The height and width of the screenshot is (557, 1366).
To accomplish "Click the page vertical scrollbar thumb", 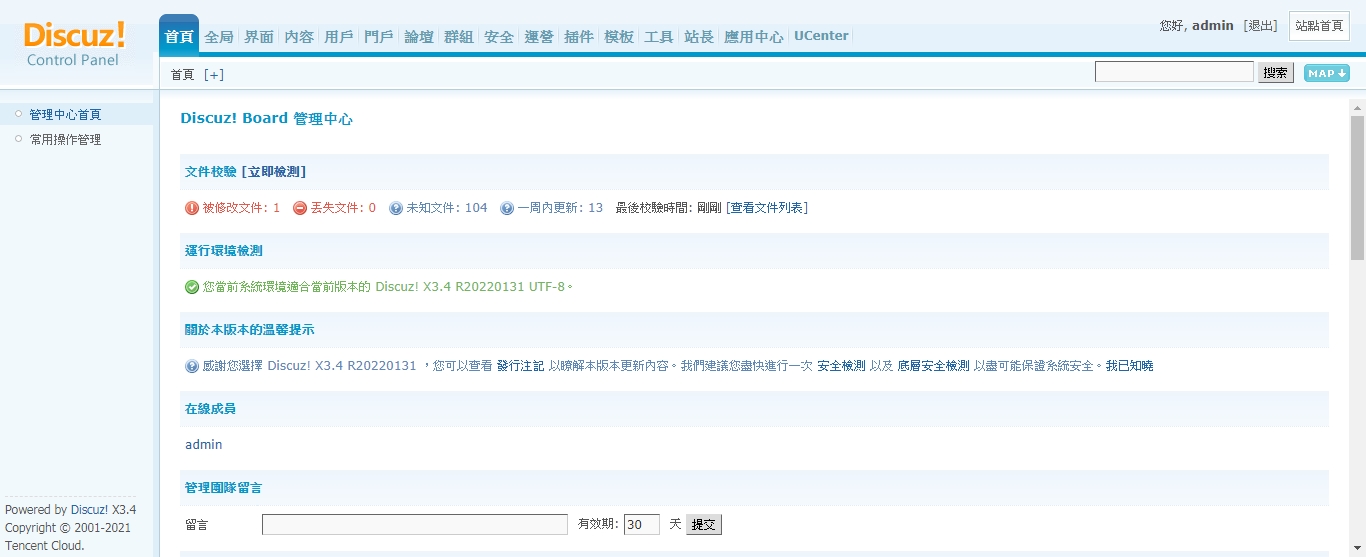I will point(1357,188).
